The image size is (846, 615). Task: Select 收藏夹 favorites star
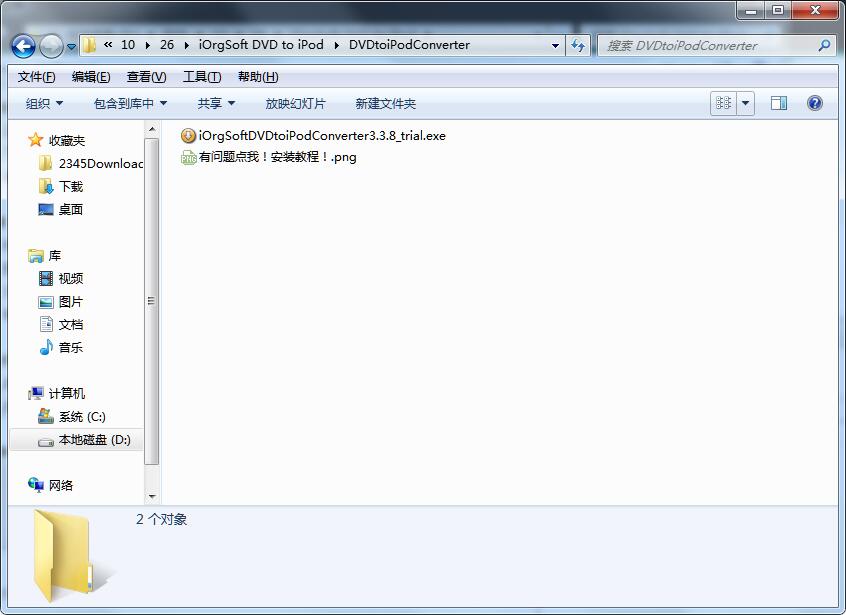[x=36, y=140]
